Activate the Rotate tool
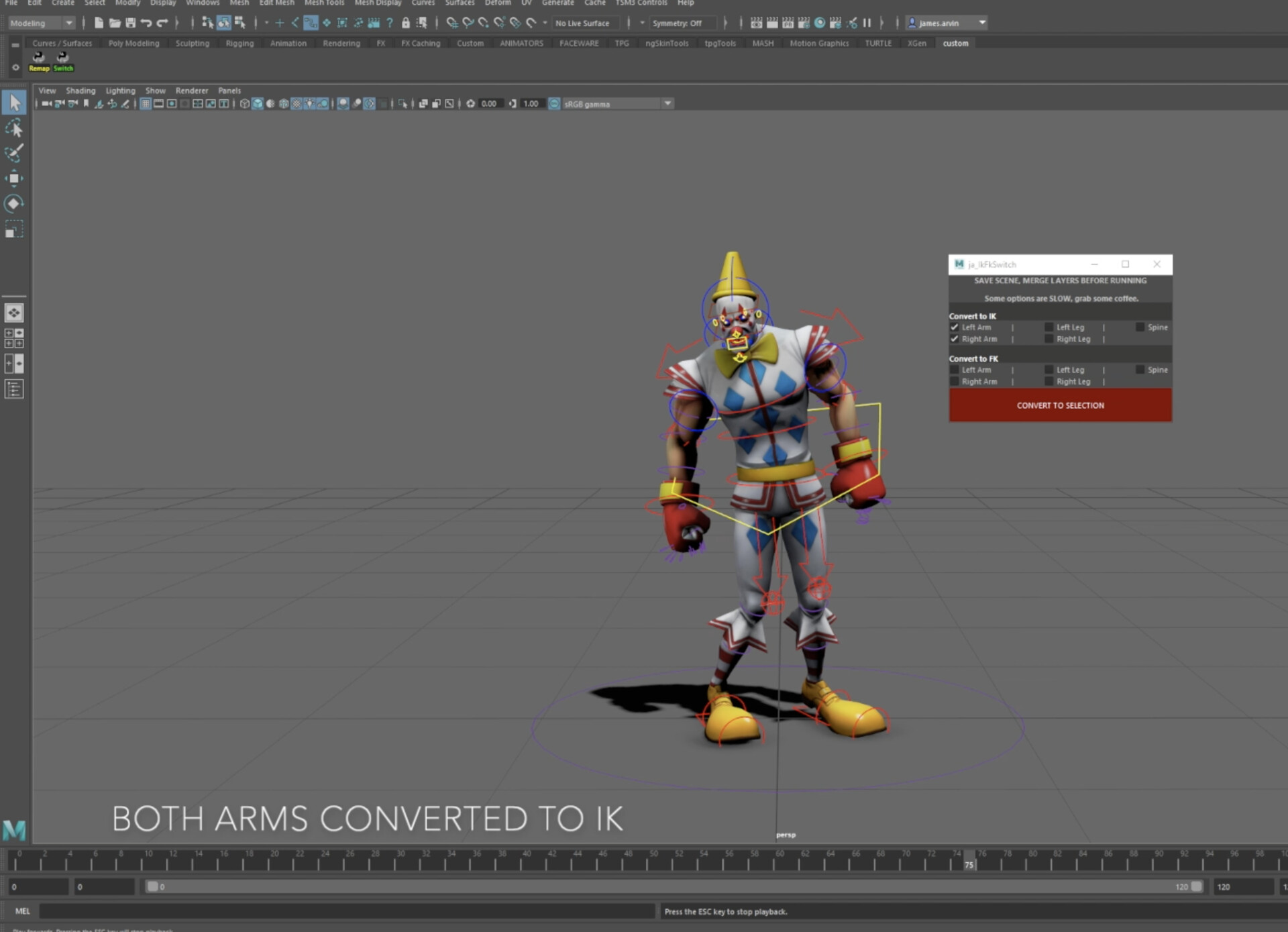The height and width of the screenshot is (932, 1288). [x=14, y=204]
